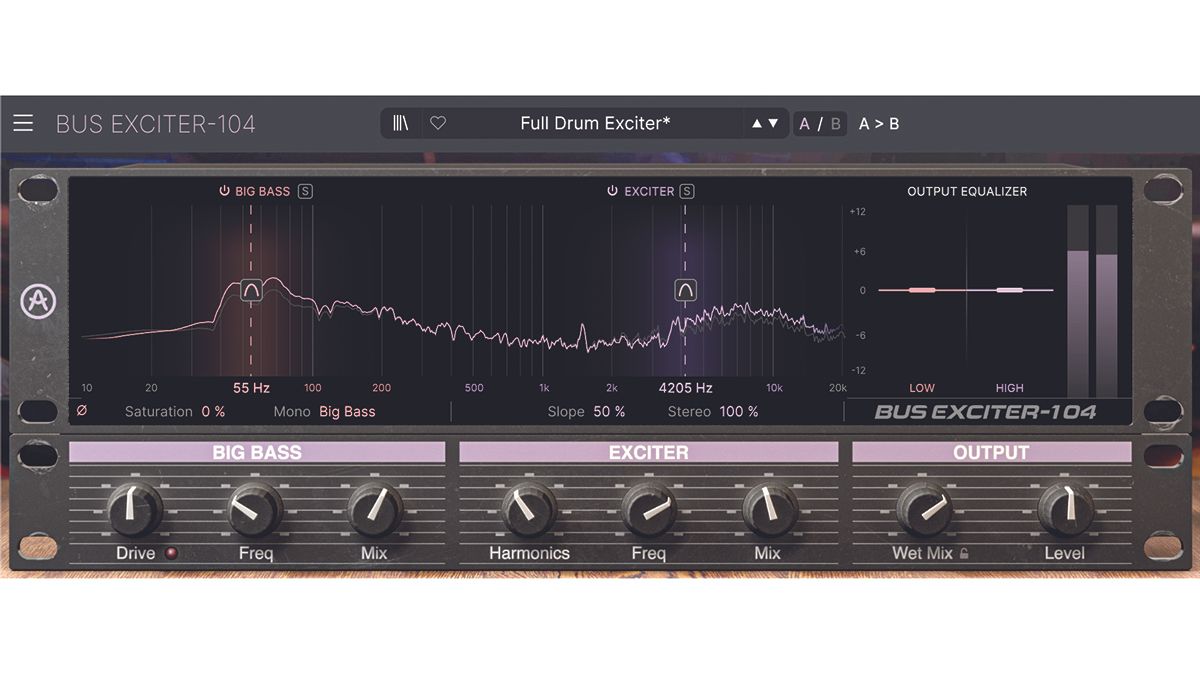Load the previous preset with up arrow
Viewport: 1200px width, 674px height.
(758, 123)
